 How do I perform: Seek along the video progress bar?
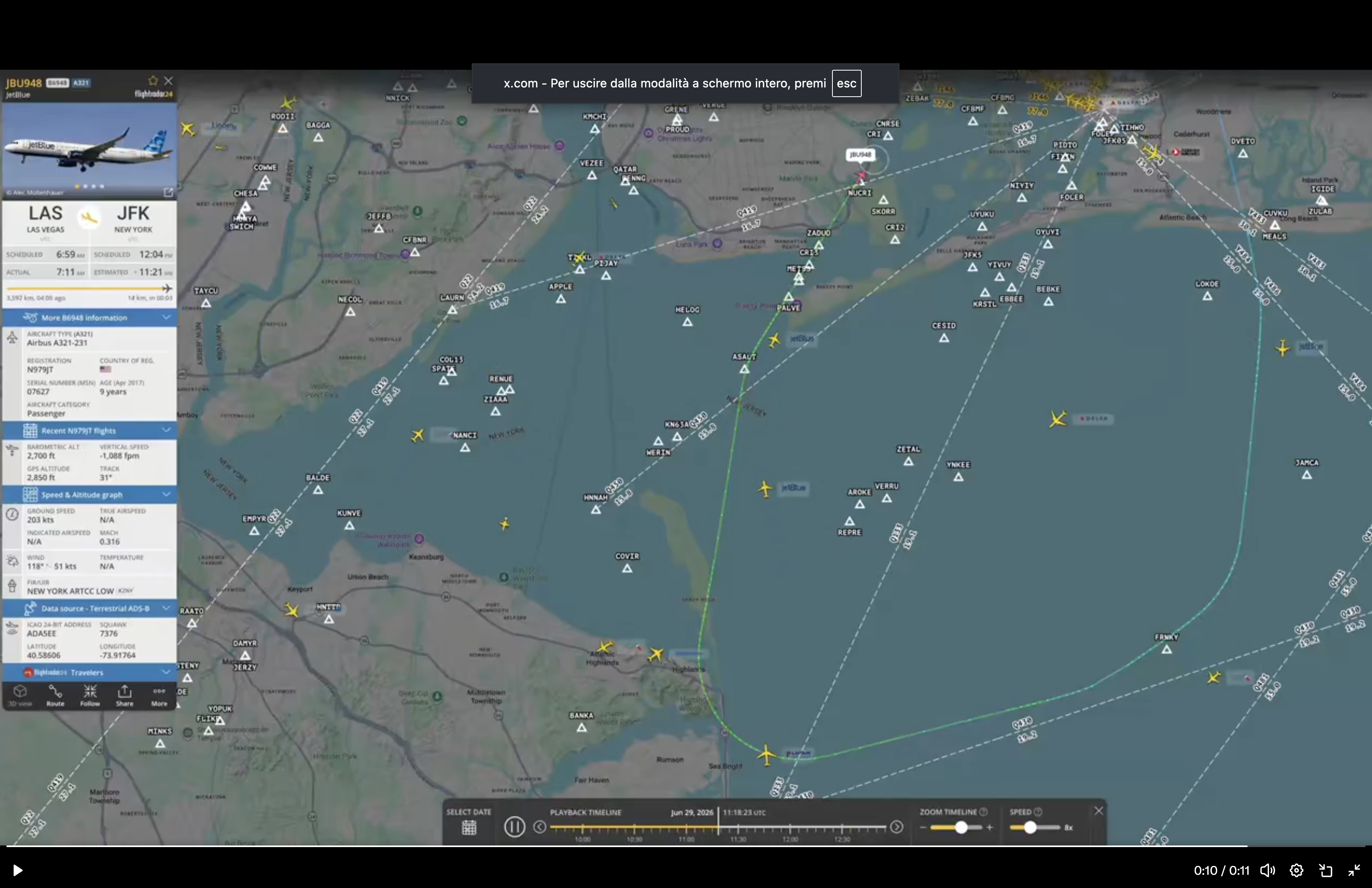click(686, 846)
